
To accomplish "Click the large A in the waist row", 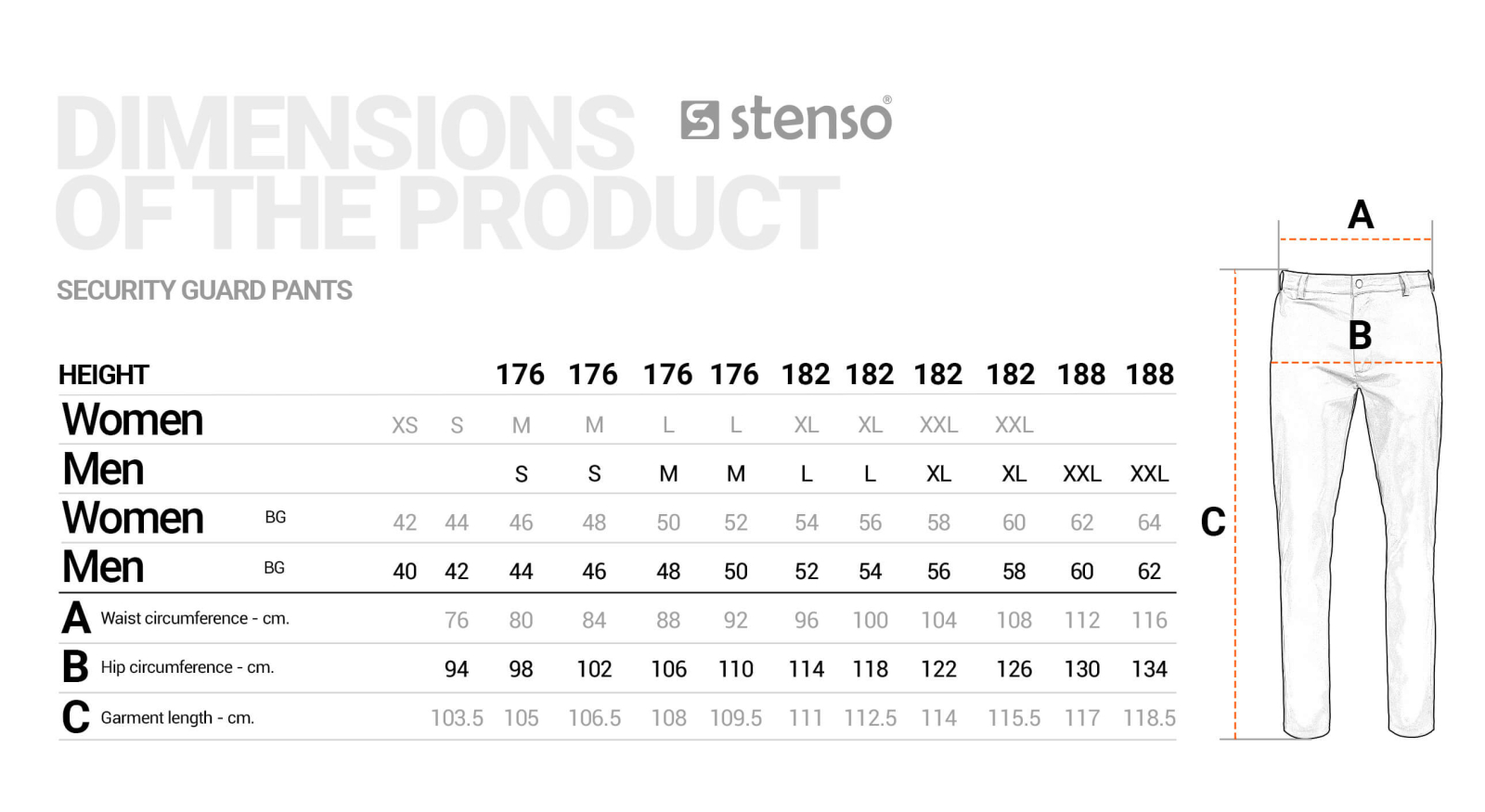I will click(76, 619).
